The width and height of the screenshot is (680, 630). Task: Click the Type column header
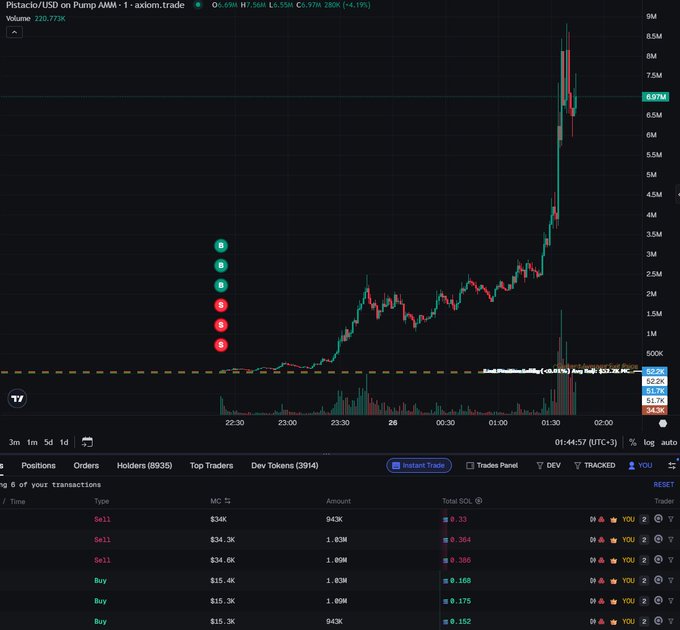[101, 501]
